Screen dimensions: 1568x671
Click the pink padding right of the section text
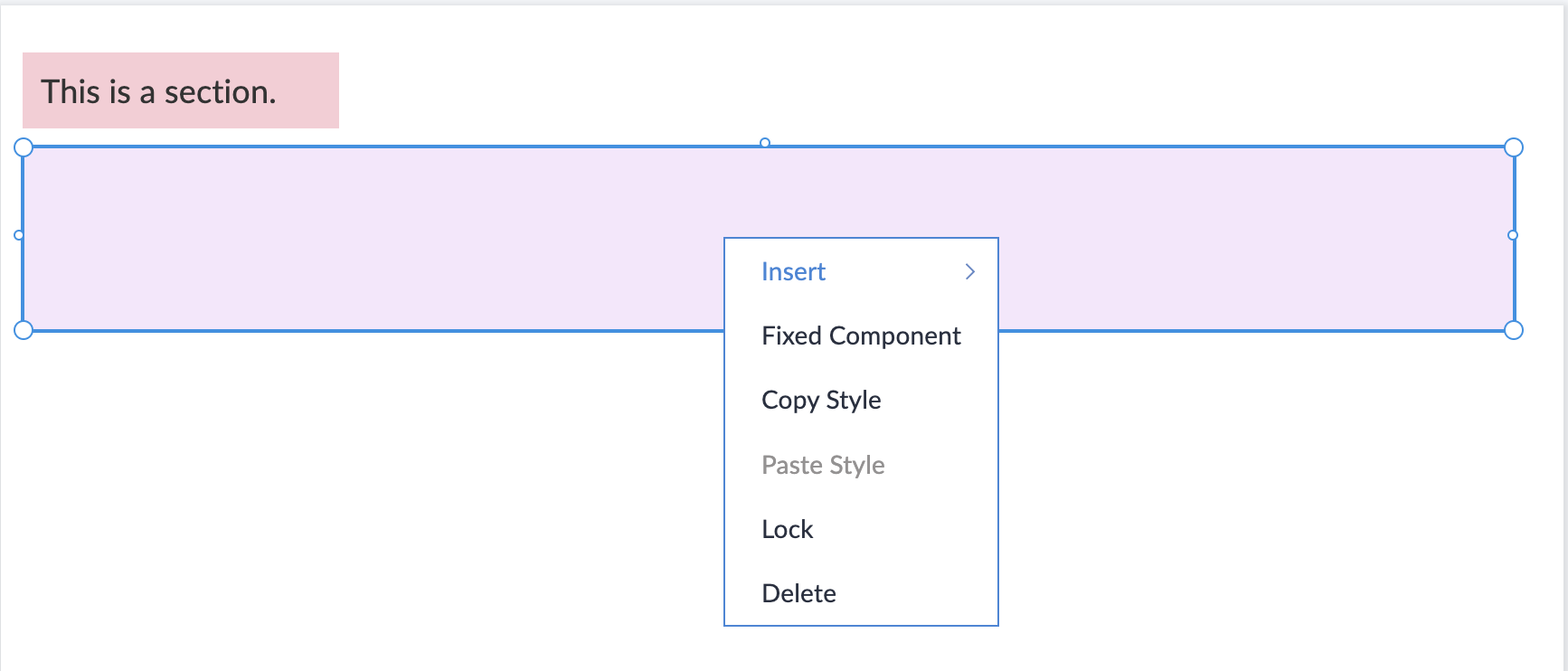click(312, 90)
